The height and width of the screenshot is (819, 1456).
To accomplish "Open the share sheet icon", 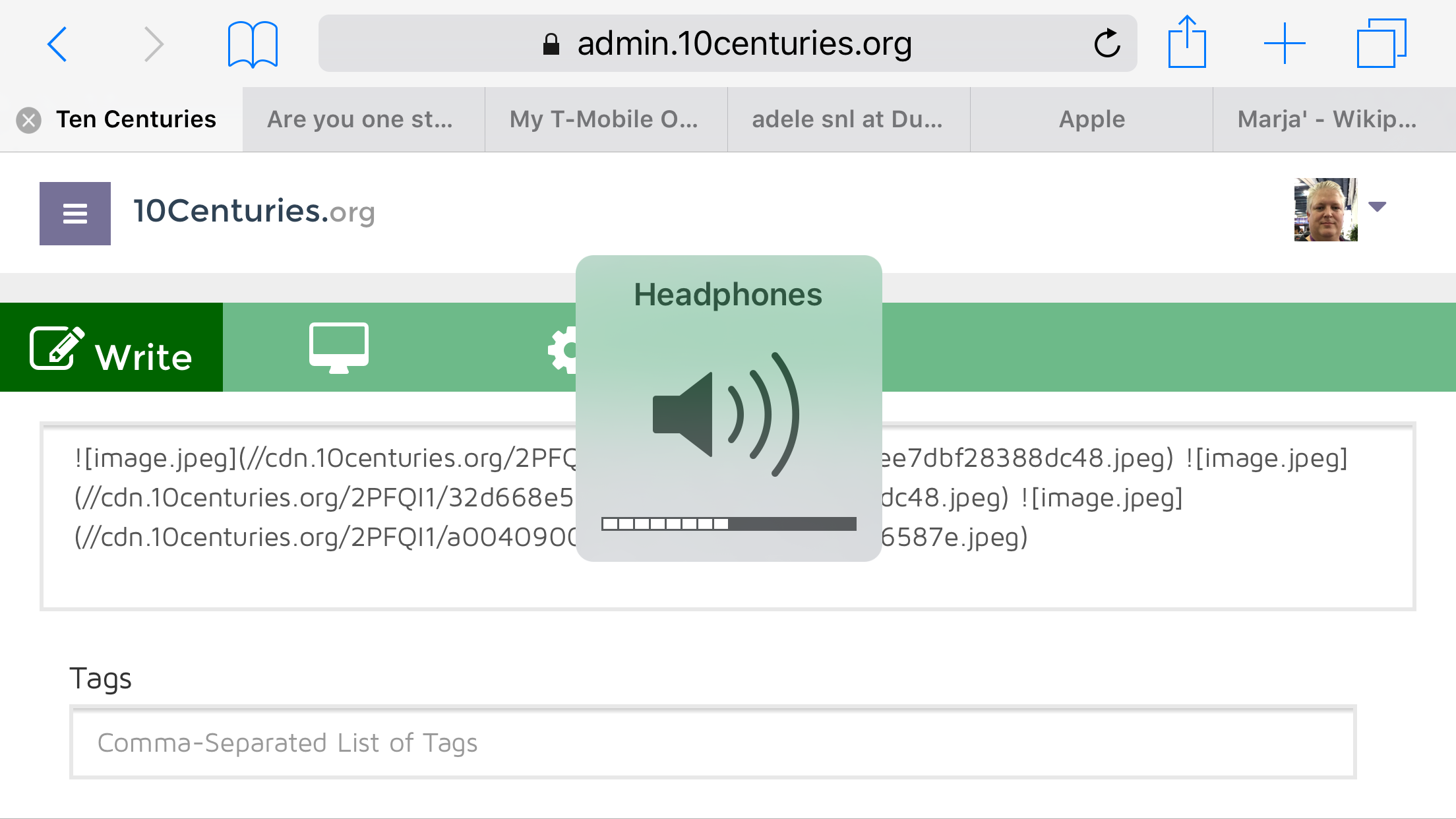I will [1187, 43].
